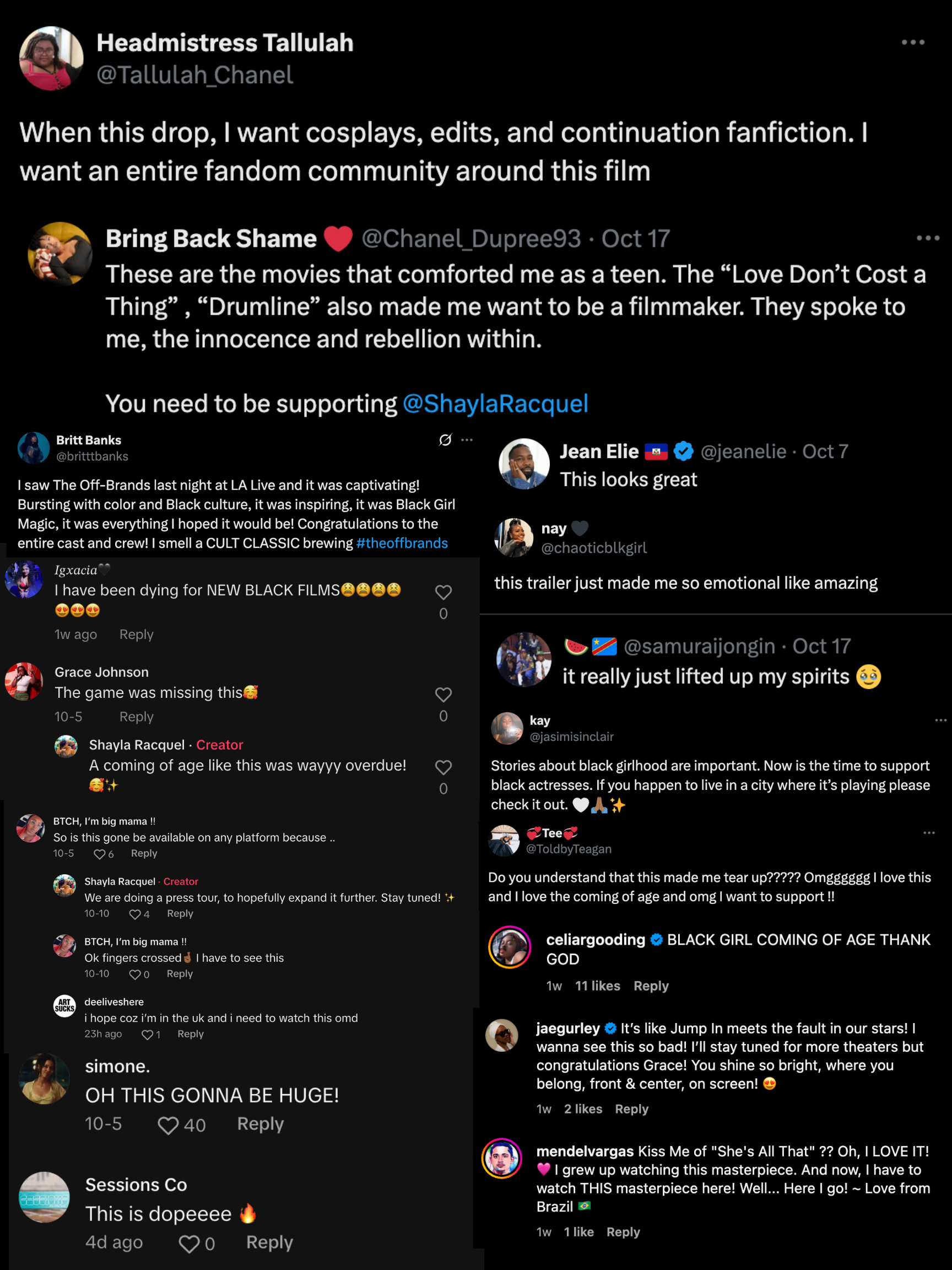Open Headmistress Tallulah tweet more options
The width and height of the screenshot is (952, 1270).
[912, 42]
